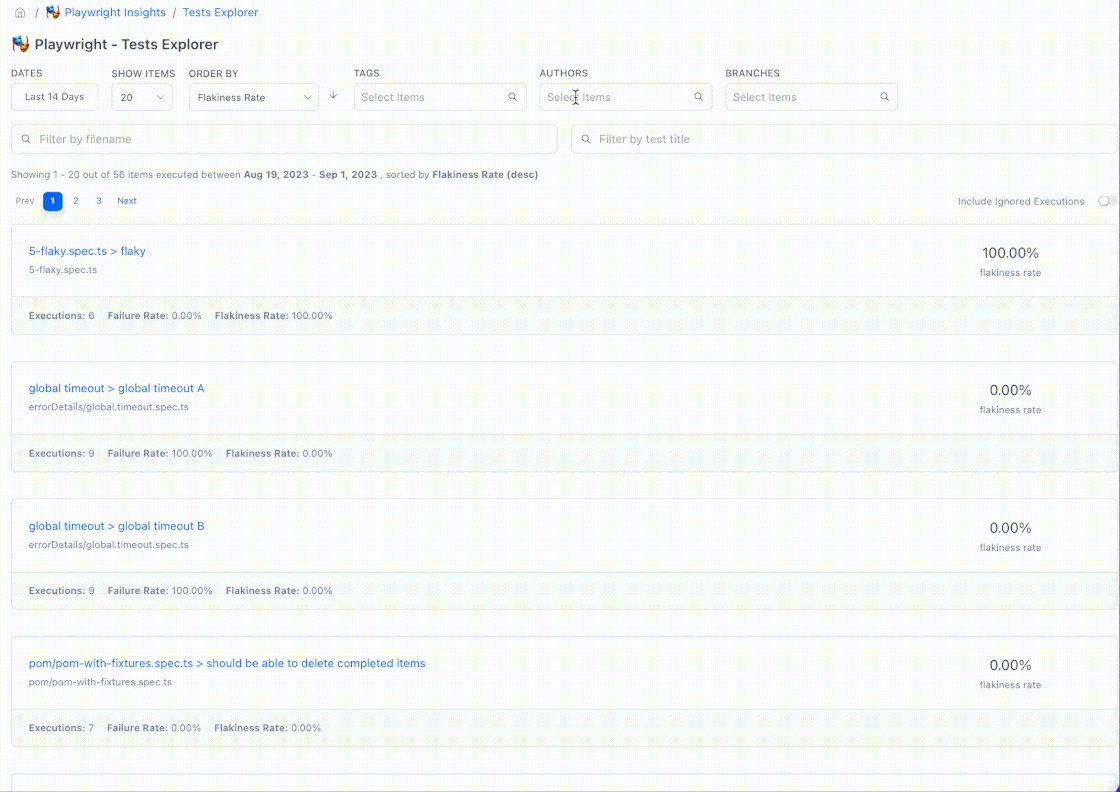Screen dimensions: 1120x792
Task: Click magnifier icon in filename filter
Action: pyautogui.click(x=26, y=139)
